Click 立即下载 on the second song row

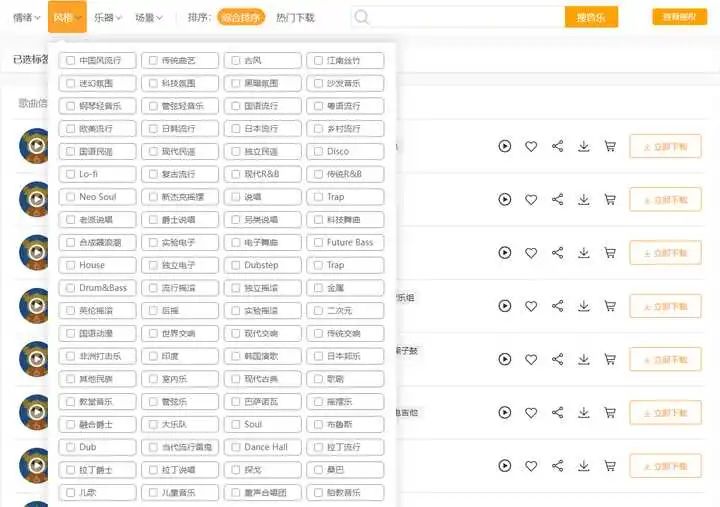click(665, 200)
